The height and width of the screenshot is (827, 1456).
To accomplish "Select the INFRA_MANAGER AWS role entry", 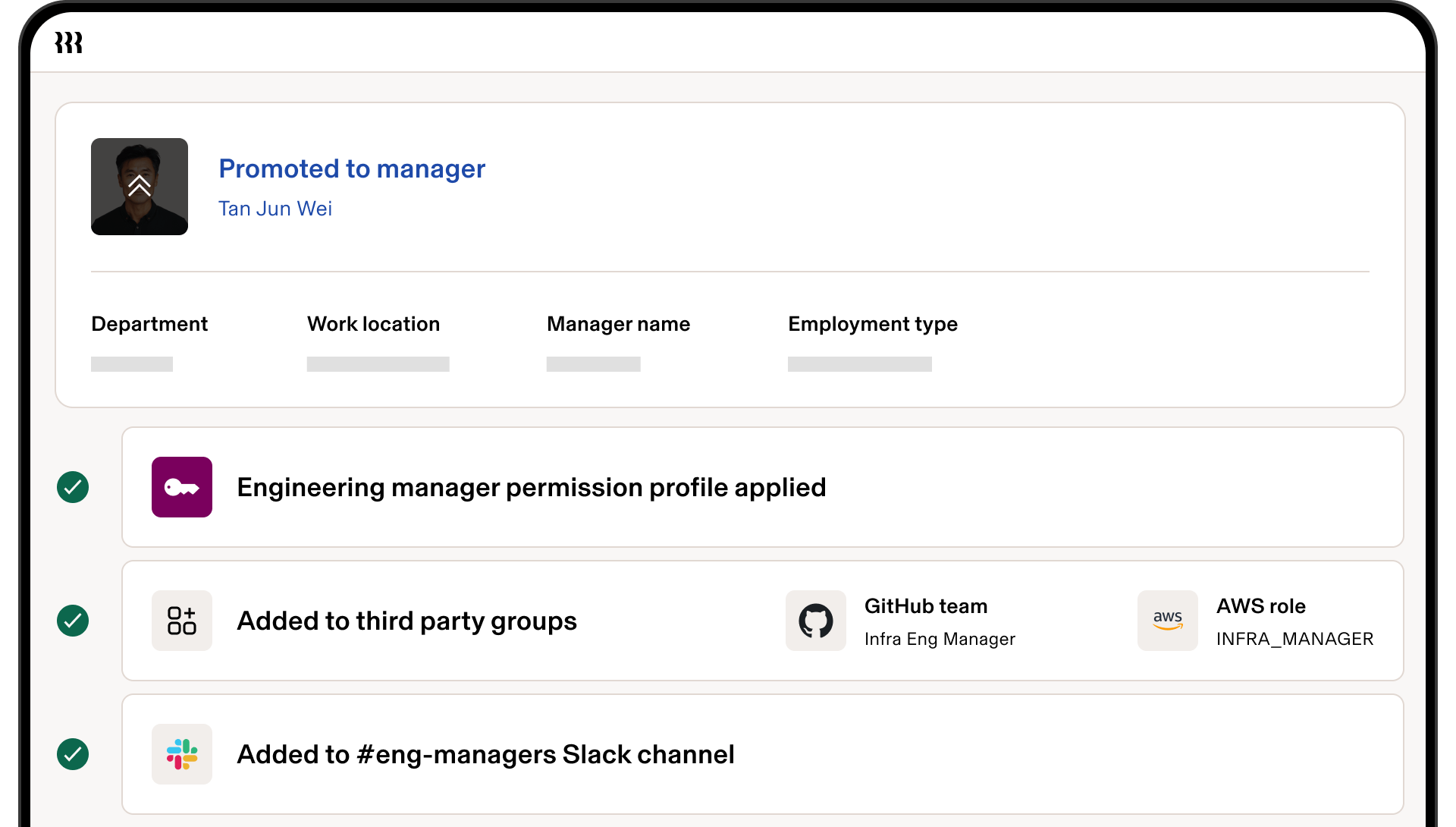I will click(x=1295, y=639).
